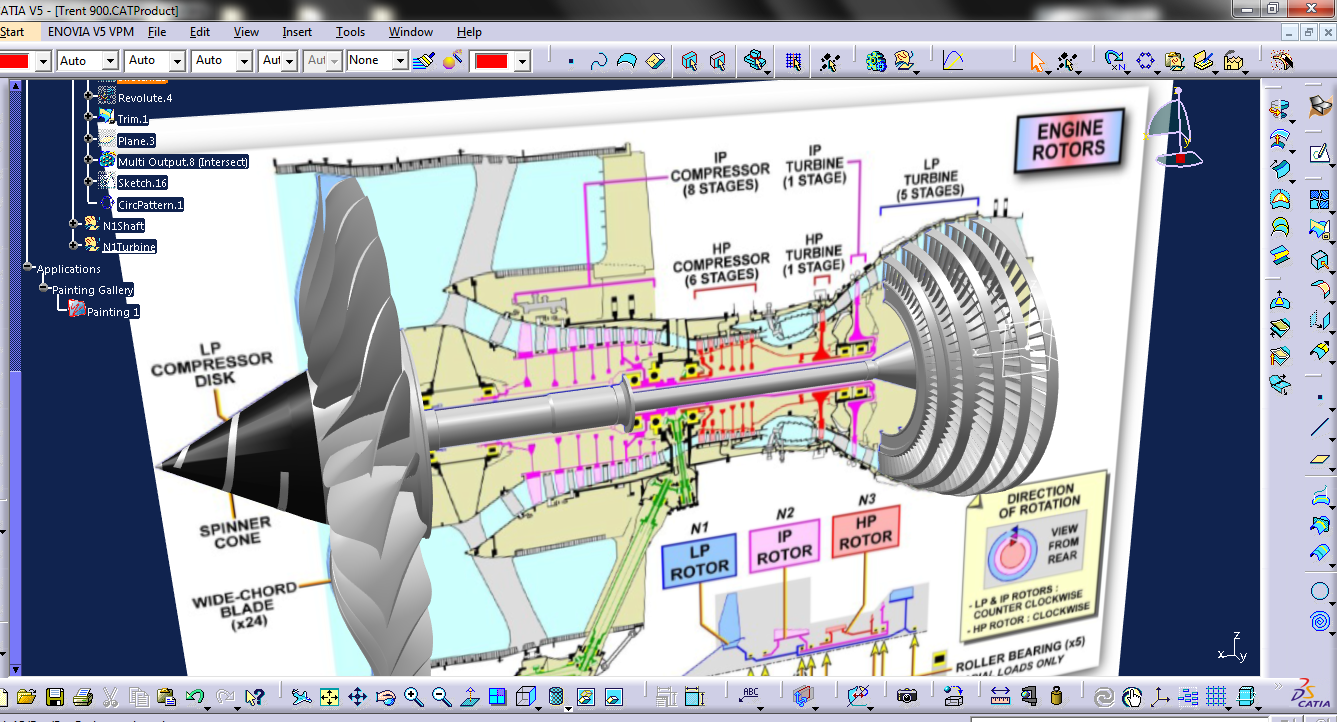Zoom in with magnifier plus icon
Viewport: 1337px width, 722px height.
pos(414,697)
